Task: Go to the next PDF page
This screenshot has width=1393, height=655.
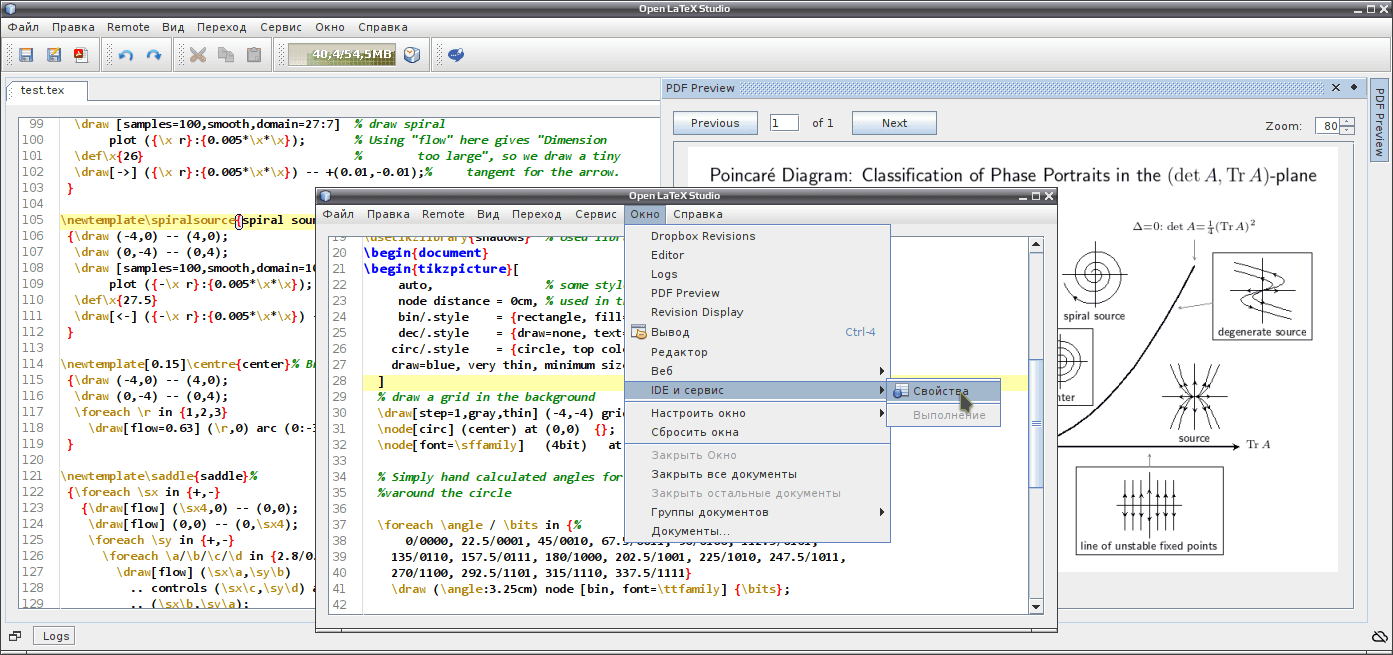Action: coord(894,123)
